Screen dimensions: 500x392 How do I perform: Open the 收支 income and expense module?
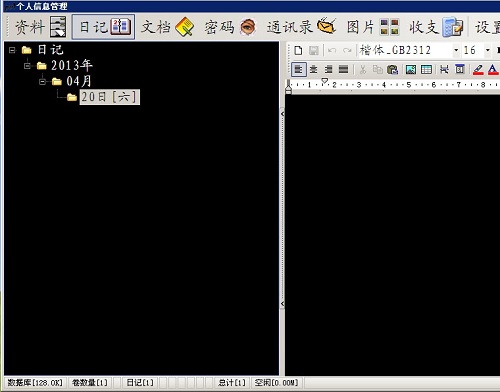436,27
